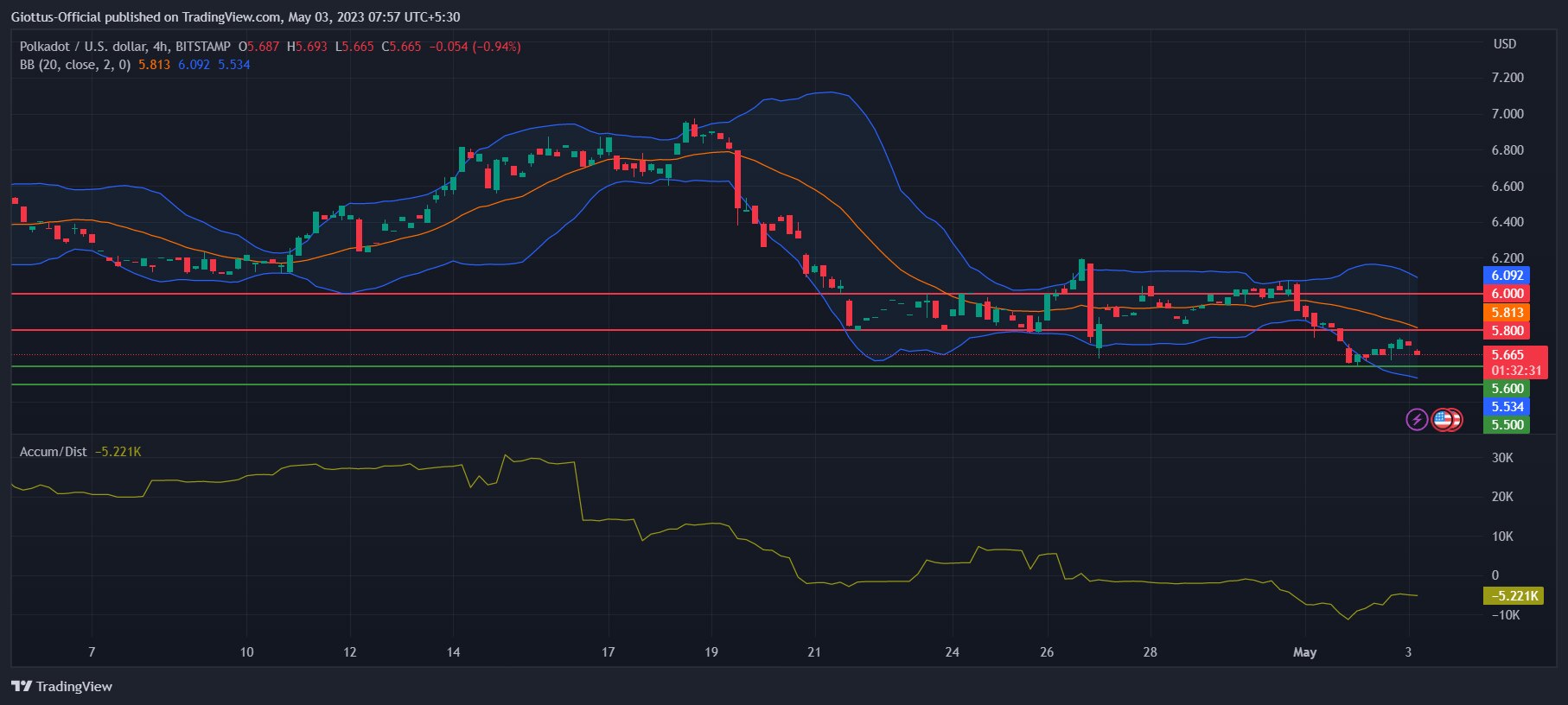
Task: Click the red 6.000 resistance price label
Action: [x=1507, y=294]
